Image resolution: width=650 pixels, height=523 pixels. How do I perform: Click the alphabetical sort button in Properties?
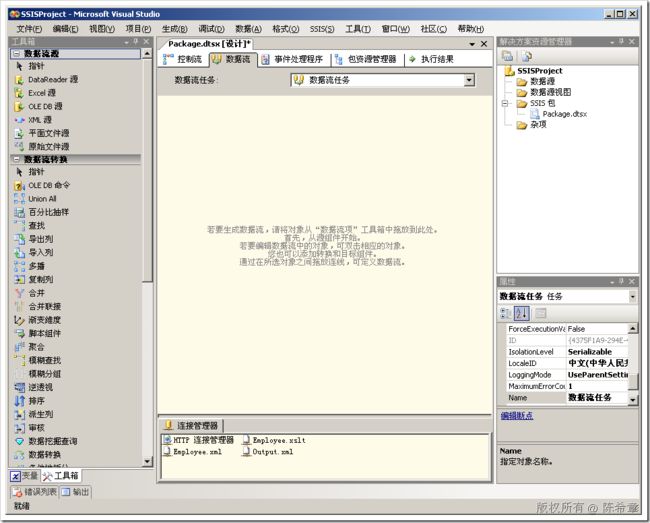point(521,313)
